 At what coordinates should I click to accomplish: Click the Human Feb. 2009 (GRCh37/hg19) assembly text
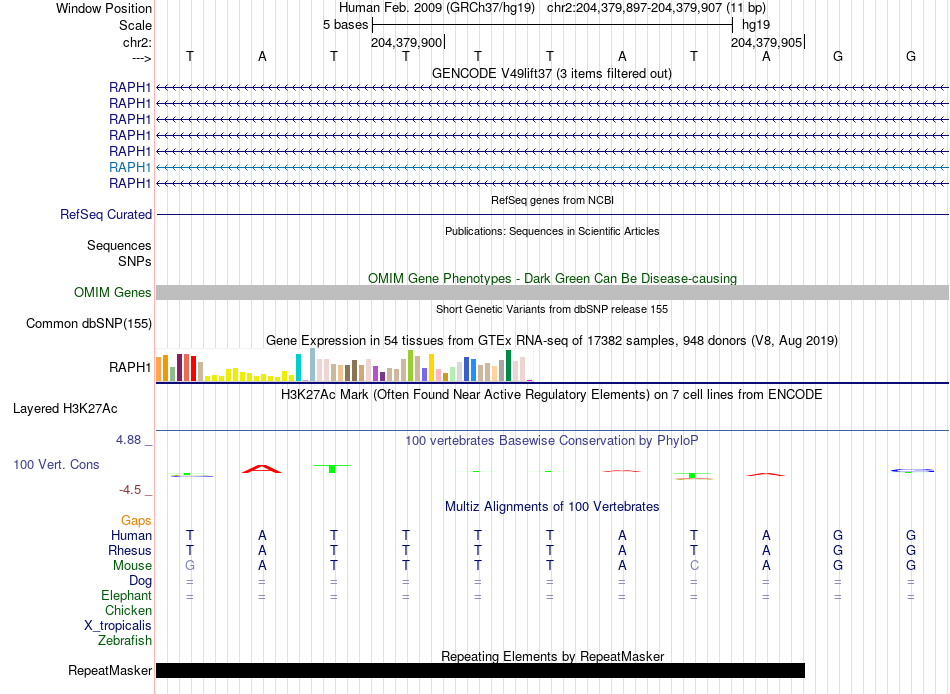point(437,8)
